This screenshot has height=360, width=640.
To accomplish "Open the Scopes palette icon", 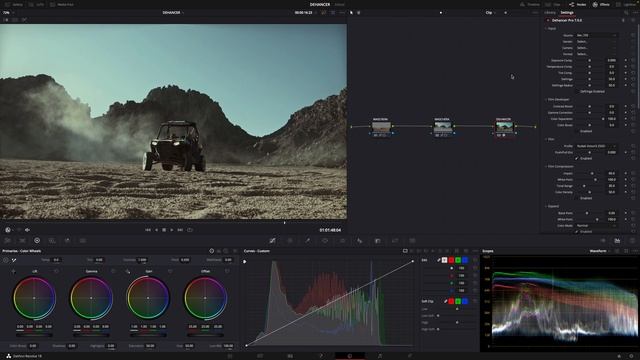I will (x=617, y=241).
